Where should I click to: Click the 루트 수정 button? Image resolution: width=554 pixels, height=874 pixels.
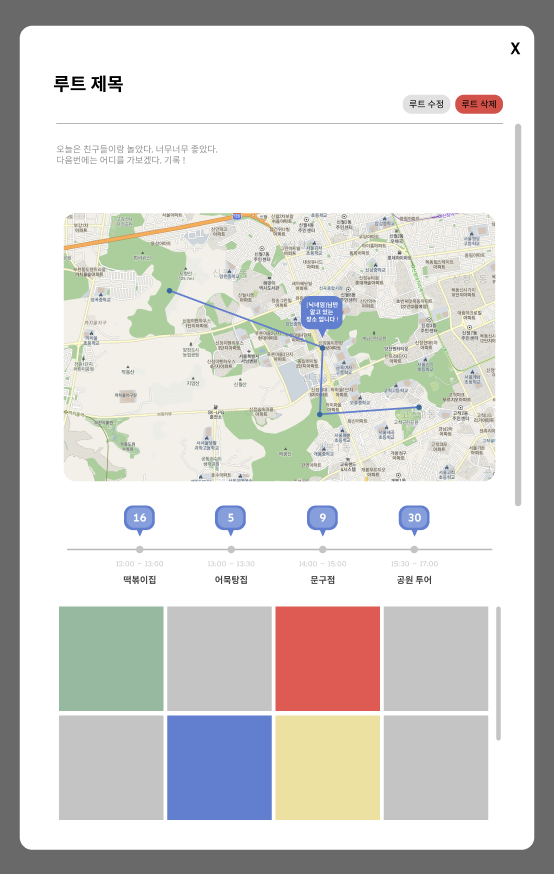click(426, 104)
